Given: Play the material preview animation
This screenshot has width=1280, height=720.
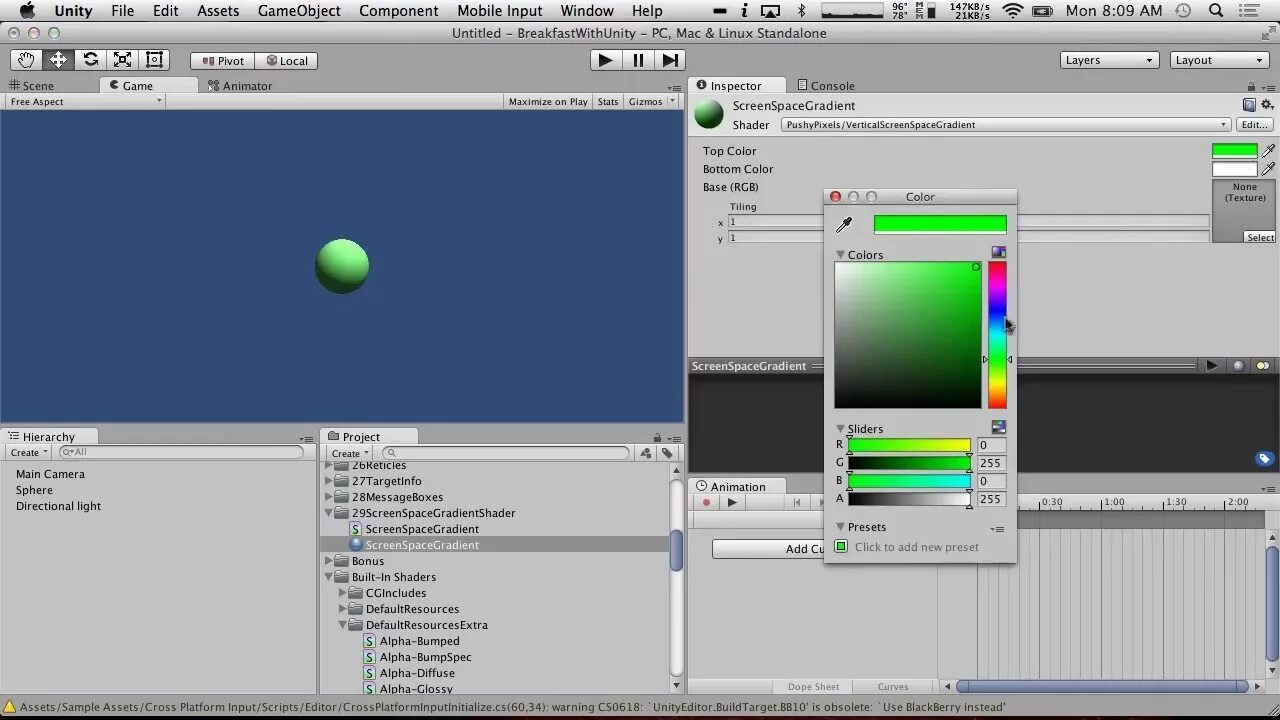Looking at the screenshot, I should point(1212,366).
